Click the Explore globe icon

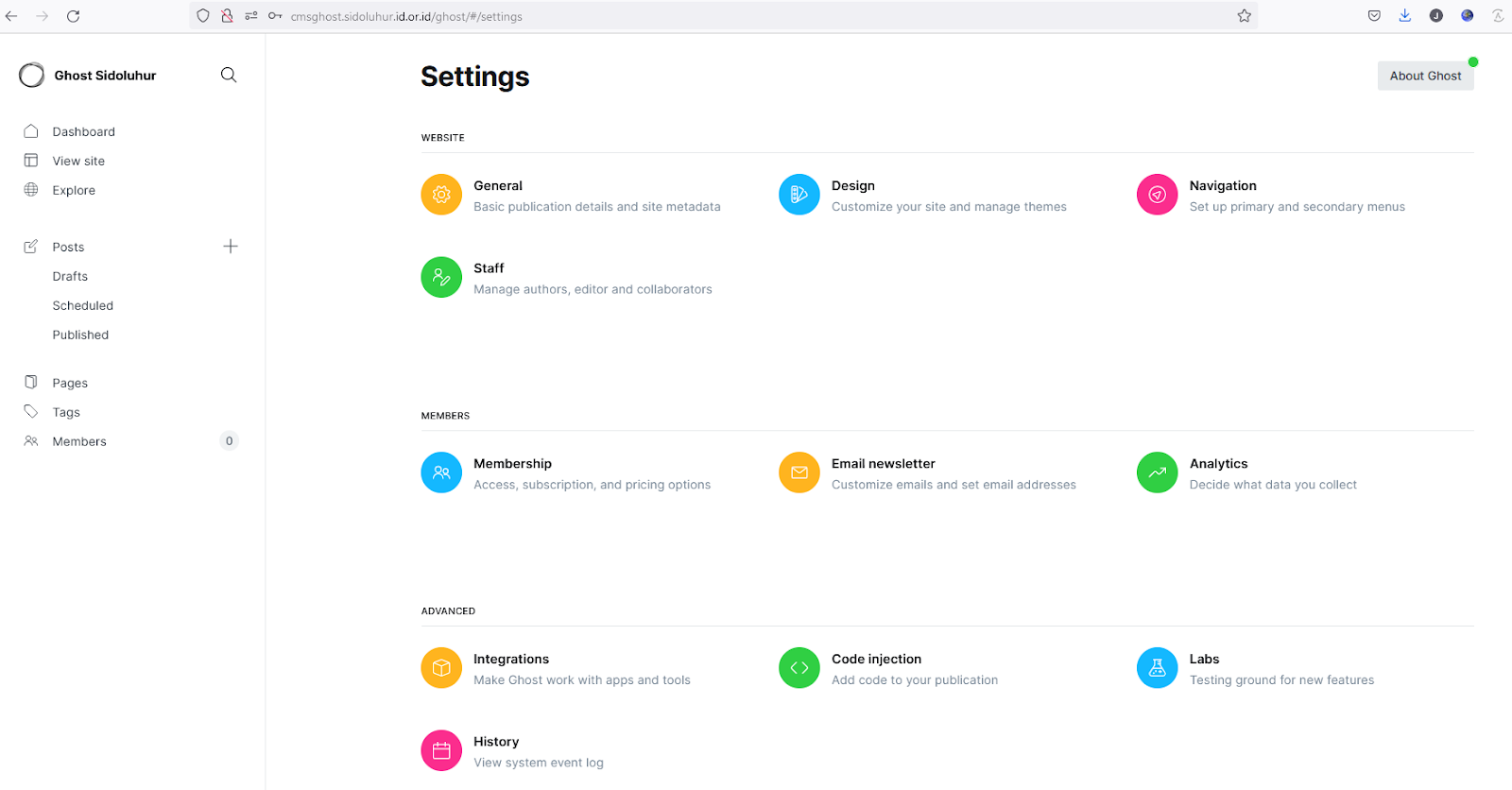31,190
